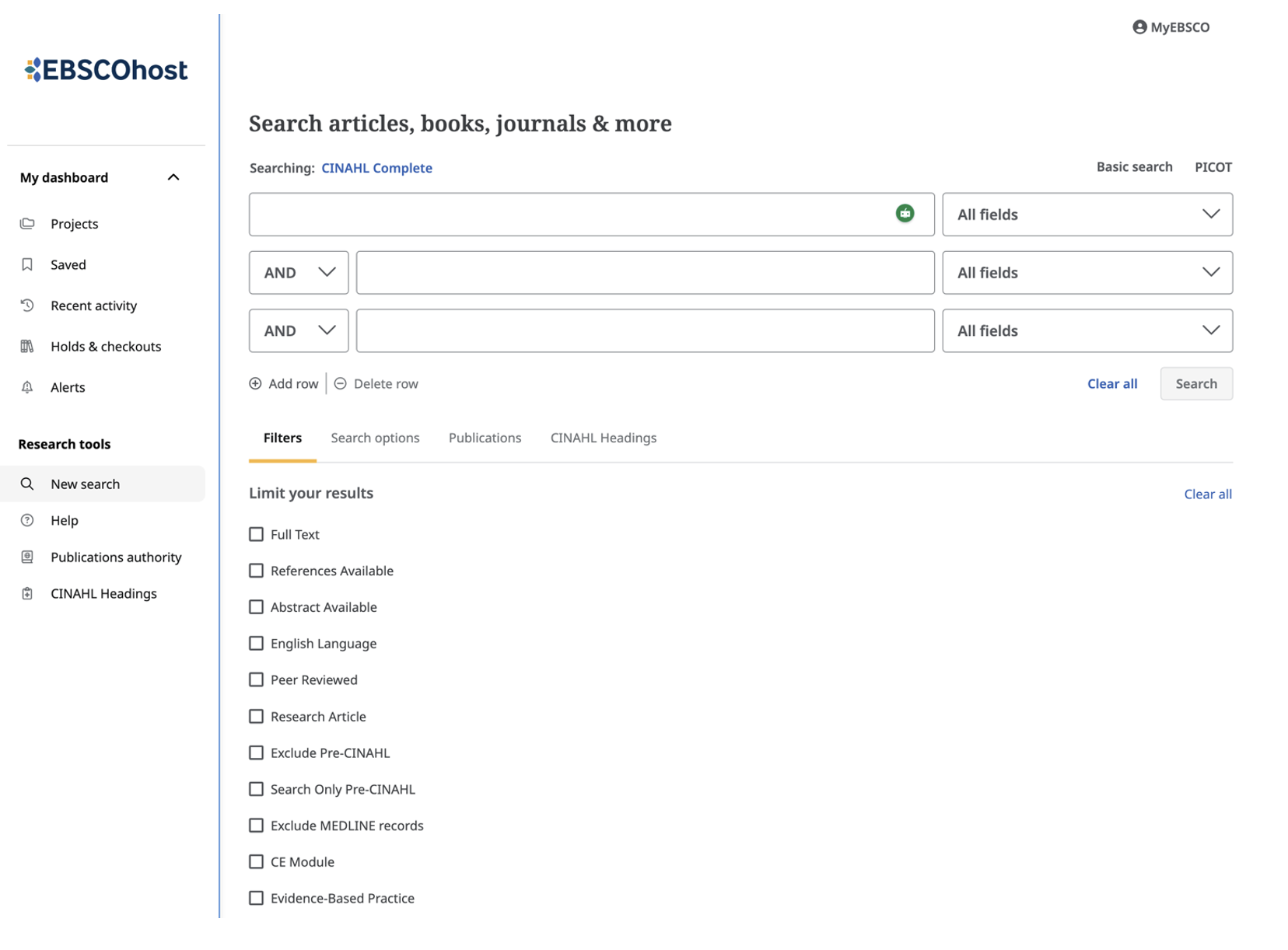Image resolution: width=1288 pixels, height=950 pixels.
Task: Tick the Evidence-Based Practice checkbox
Action: (x=256, y=899)
